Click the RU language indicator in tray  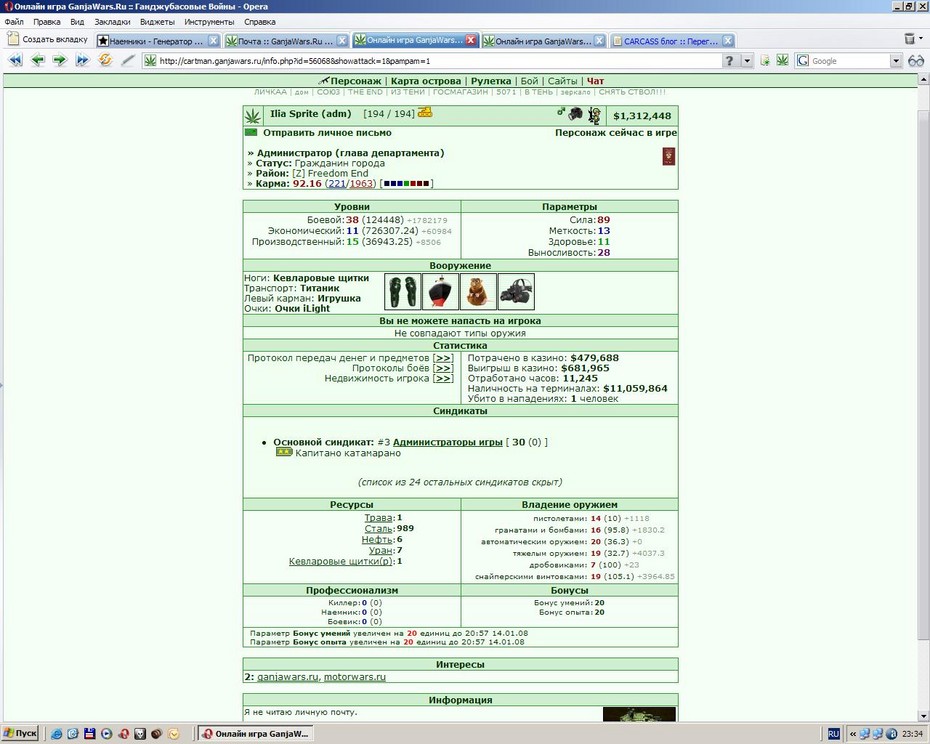833,734
